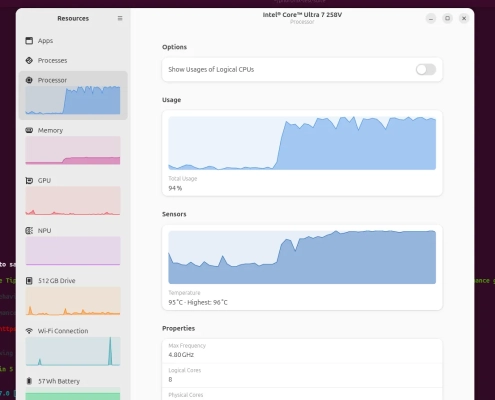Click the Wi-Fi Connection icon
This screenshot has height=400, width=495.
pyautogui.click(x=29, y=331)
